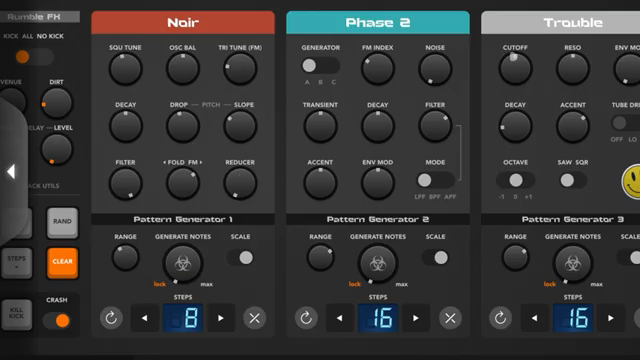Toggle the Scale switch in Pattern Generator 1
This screenshot has width=640, height=360.
[x=240, y=258]
